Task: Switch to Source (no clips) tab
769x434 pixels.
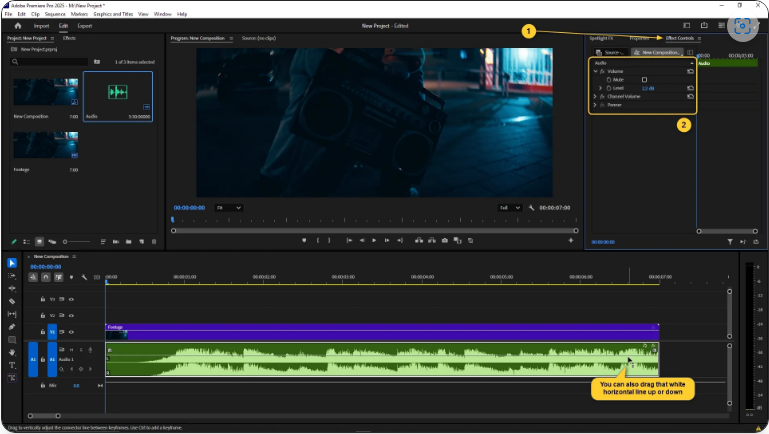Action: (x=259, y=38)
